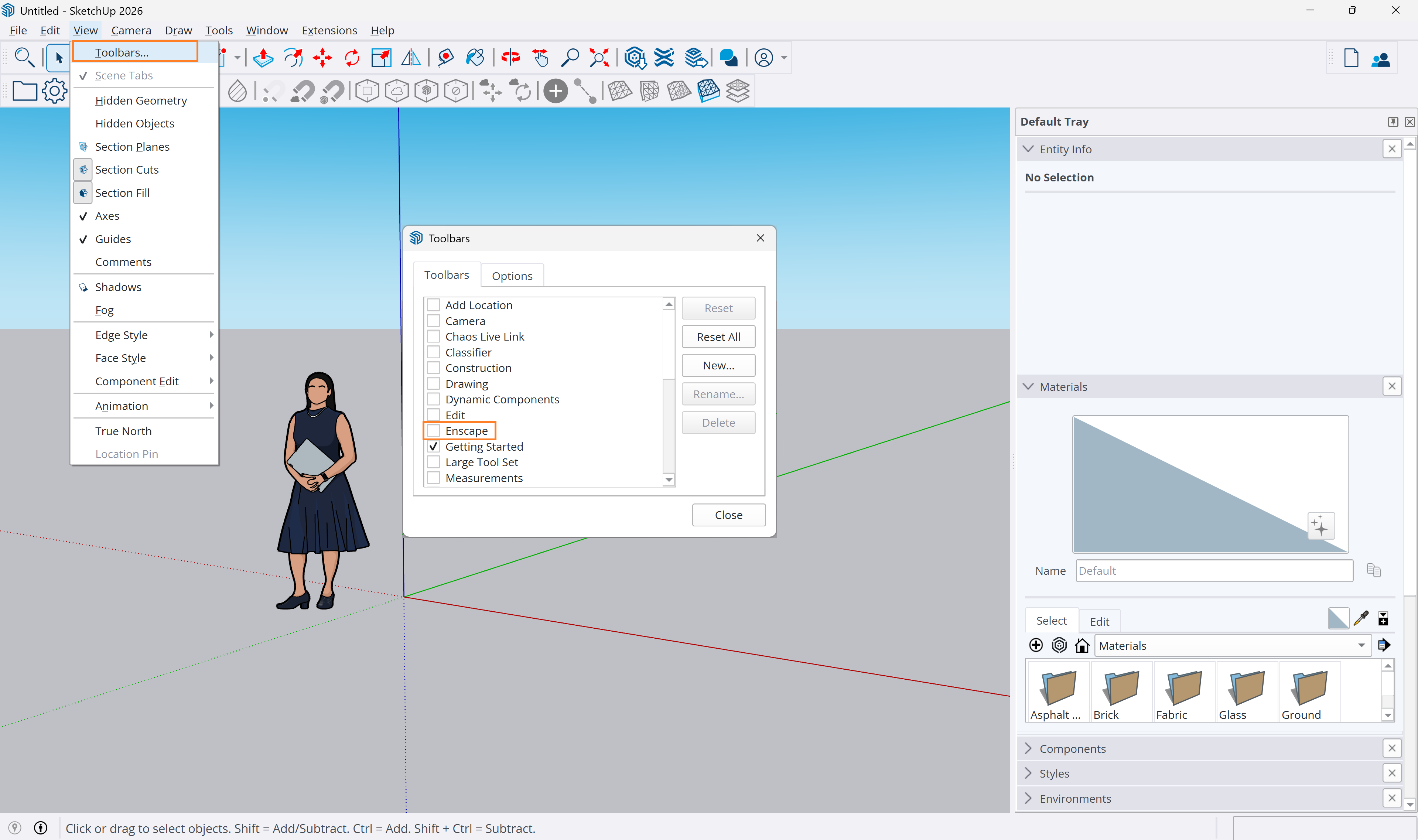Click the sparkle AI icon on preview

click(1321, 526)
